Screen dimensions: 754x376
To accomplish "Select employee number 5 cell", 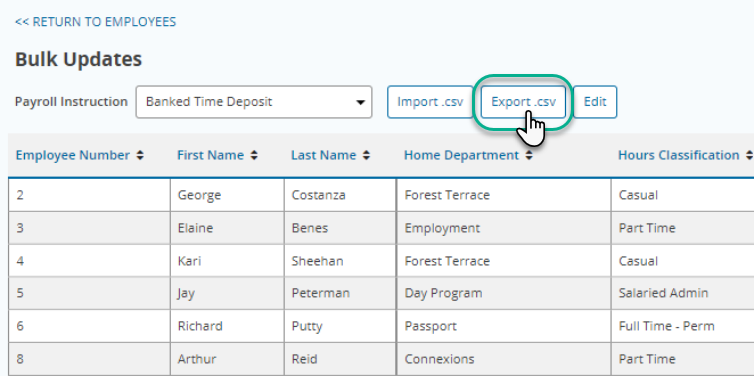I will tap(89, 293).
